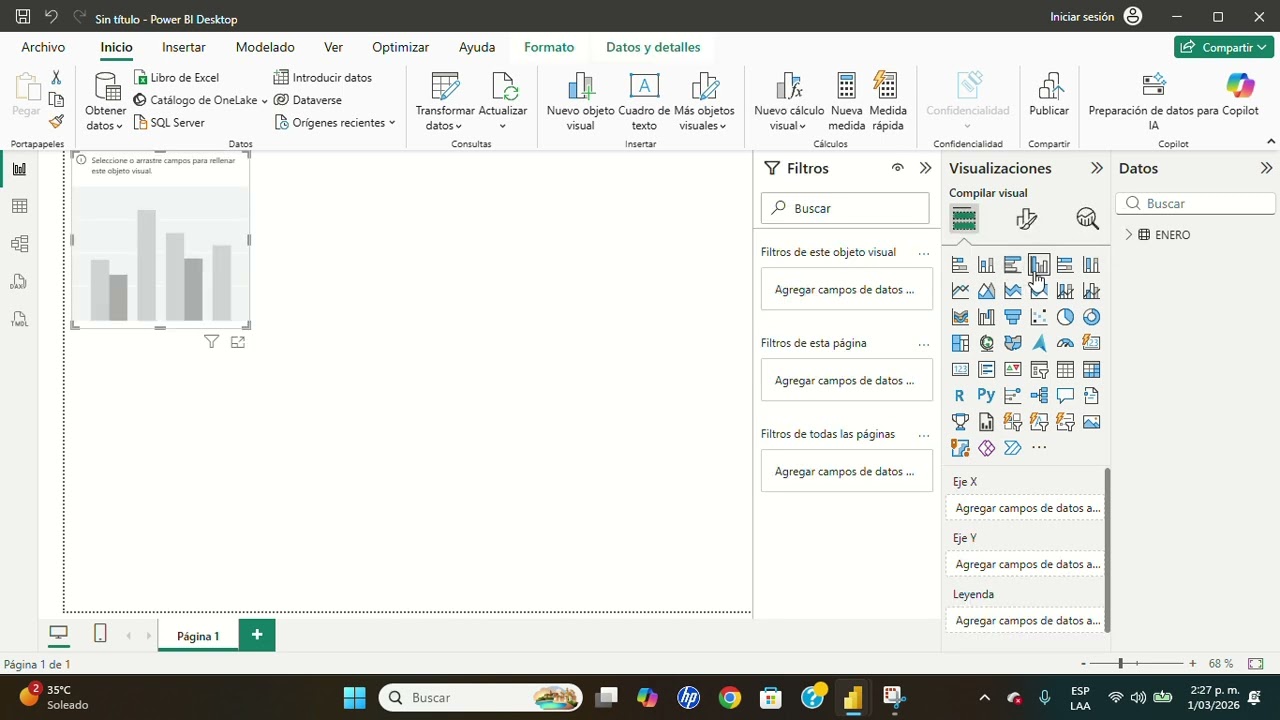Select the KPI visual
Image resolution: width=1280 pixels, height=720 pixels.
(1013, 369)
